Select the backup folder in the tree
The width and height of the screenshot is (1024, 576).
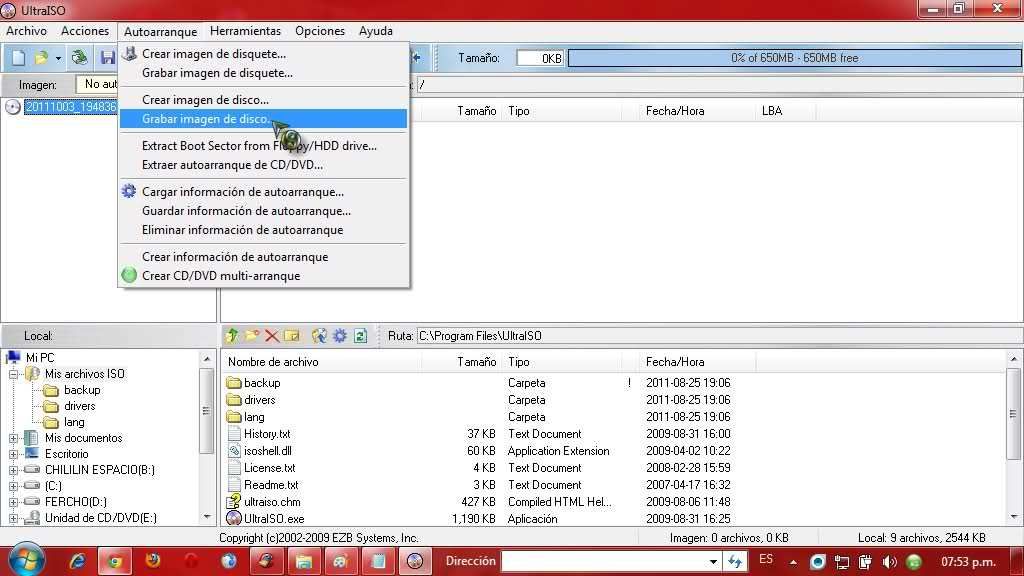(x=82, y=390)
